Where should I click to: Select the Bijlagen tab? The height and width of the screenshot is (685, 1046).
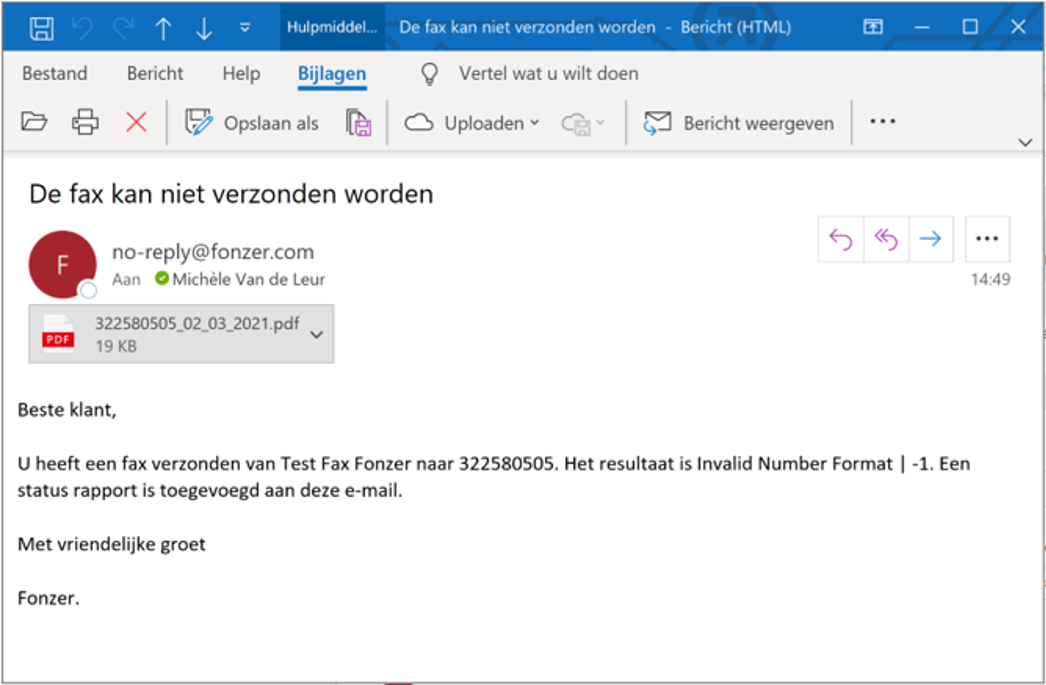(x=332, y=75)
